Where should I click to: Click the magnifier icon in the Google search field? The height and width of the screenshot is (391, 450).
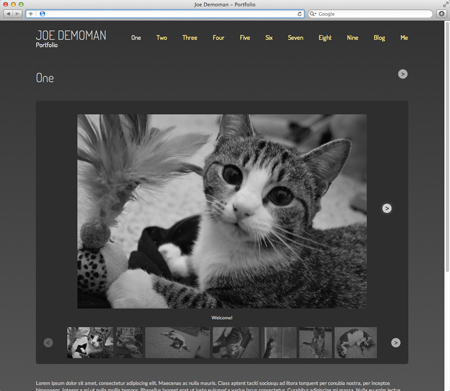pos(312,14)
